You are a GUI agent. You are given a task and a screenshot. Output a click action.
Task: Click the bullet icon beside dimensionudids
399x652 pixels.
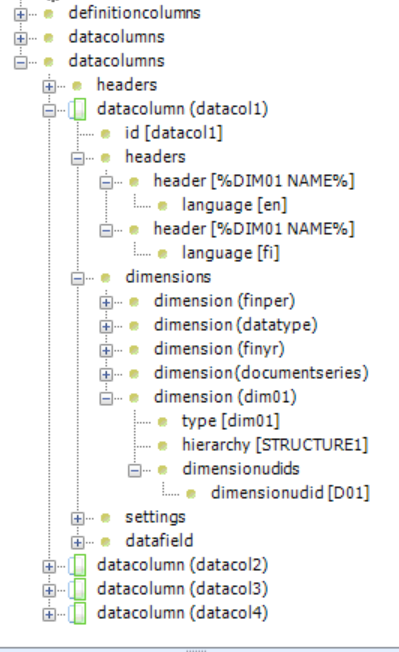(x=163, y=470)
